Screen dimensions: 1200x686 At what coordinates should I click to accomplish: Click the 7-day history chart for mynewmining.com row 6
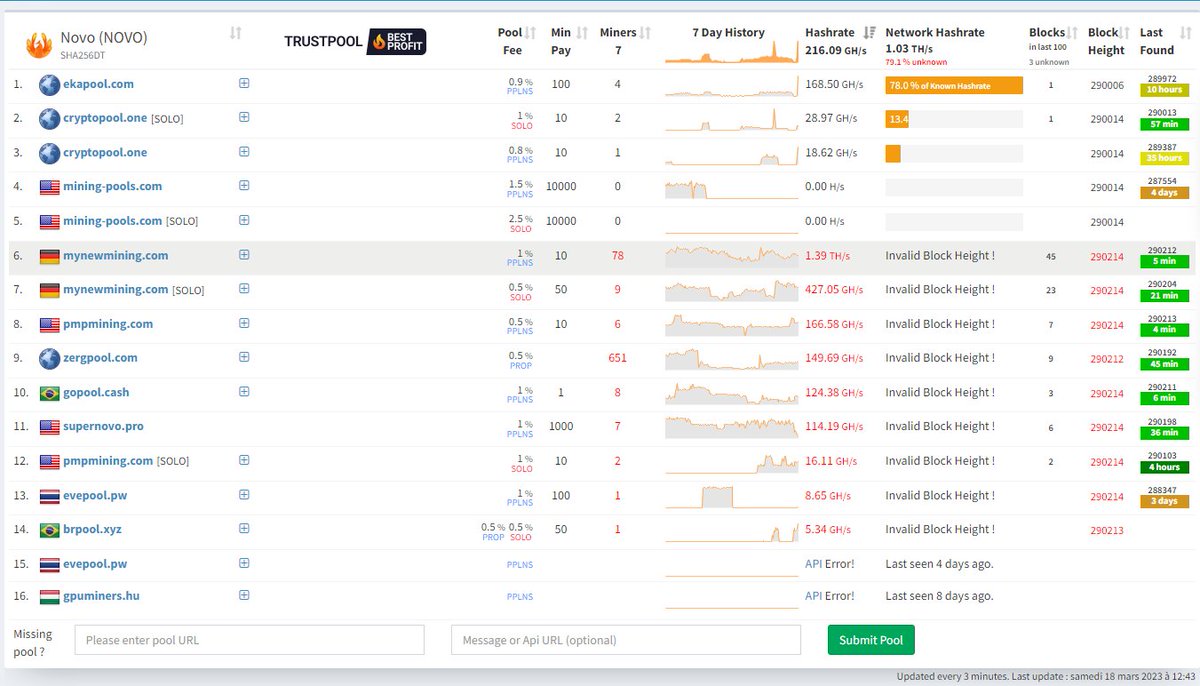[732, 256]
